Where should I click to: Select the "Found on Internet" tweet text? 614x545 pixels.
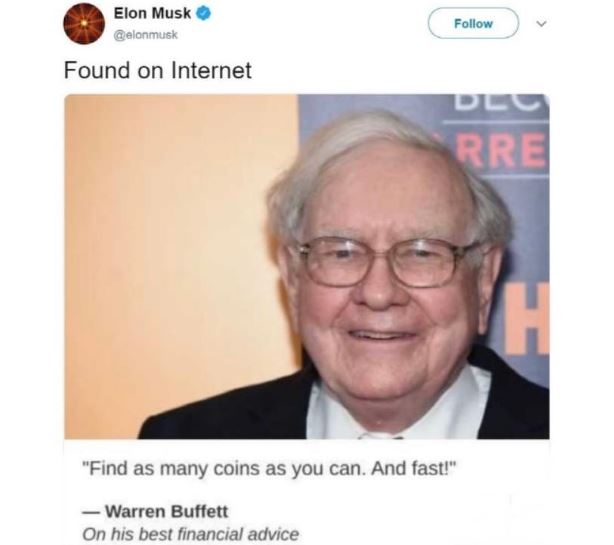coord(157,70)
